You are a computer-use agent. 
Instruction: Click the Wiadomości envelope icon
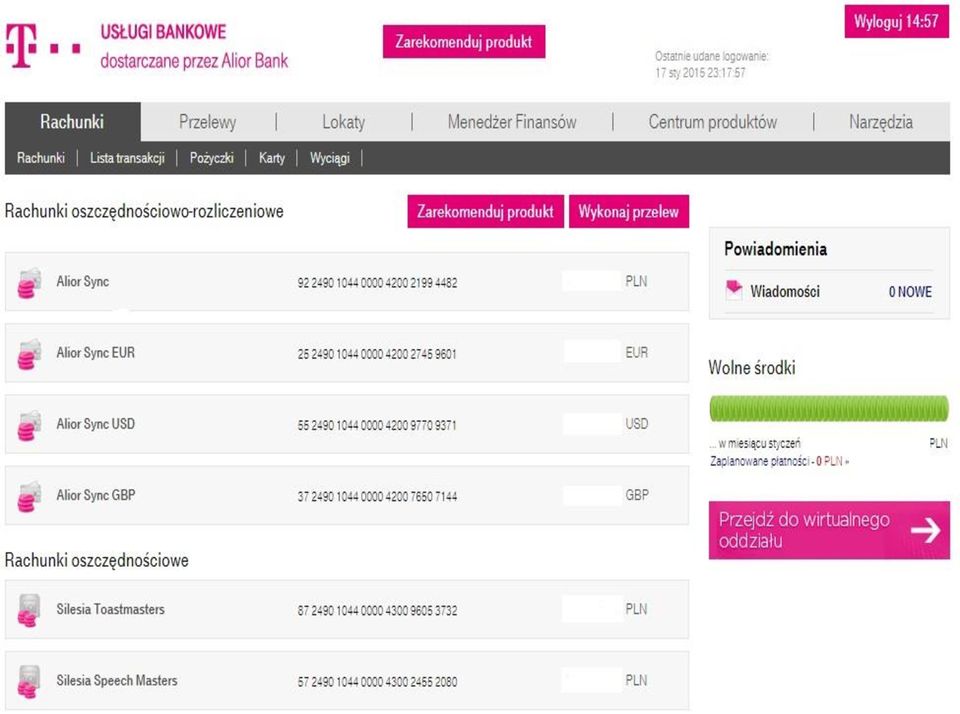(733, 290)
